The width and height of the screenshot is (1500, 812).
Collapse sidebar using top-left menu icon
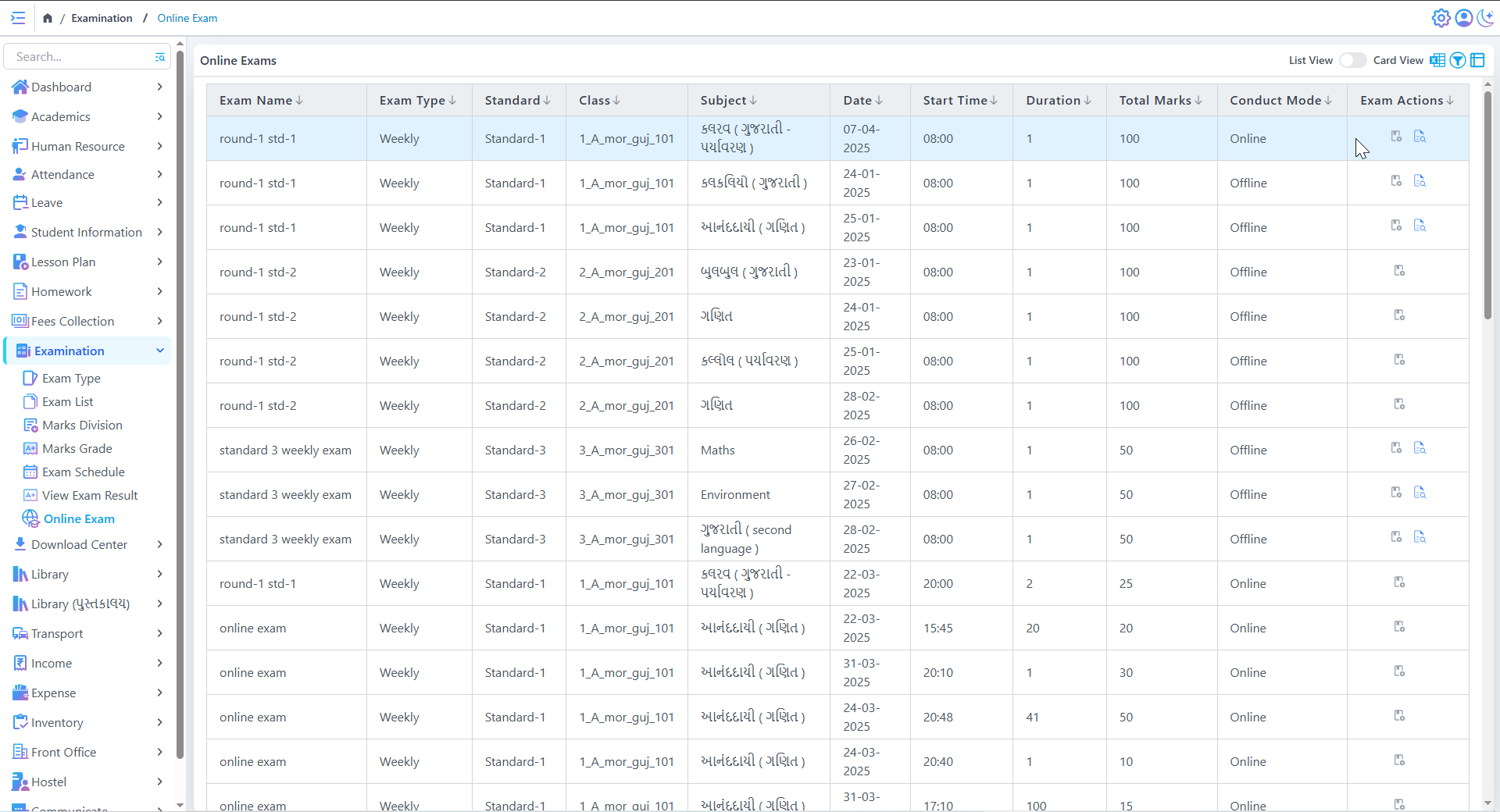[18, 18]
